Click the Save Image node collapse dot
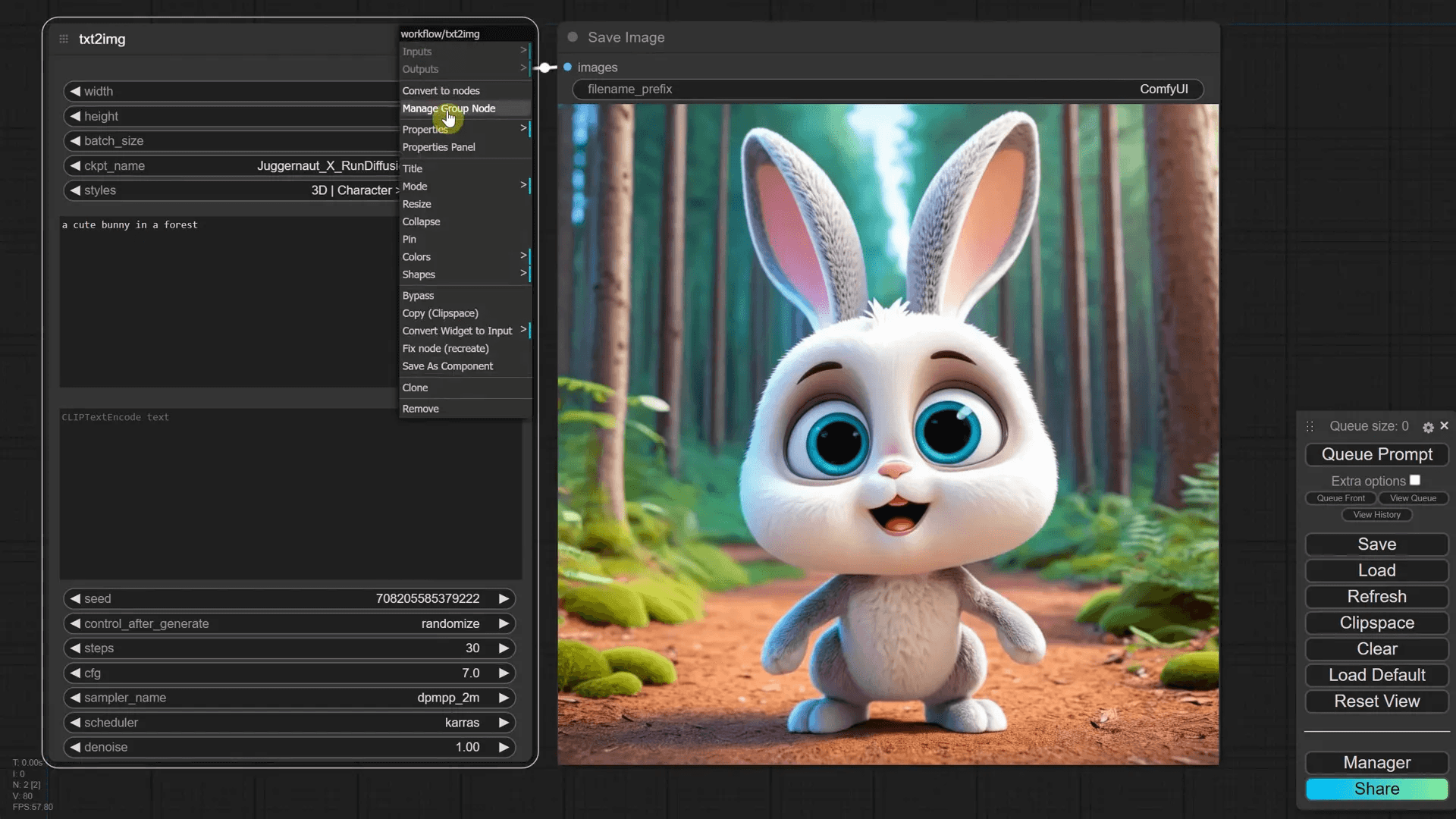 pyautogui.click(x=573, y=37)
